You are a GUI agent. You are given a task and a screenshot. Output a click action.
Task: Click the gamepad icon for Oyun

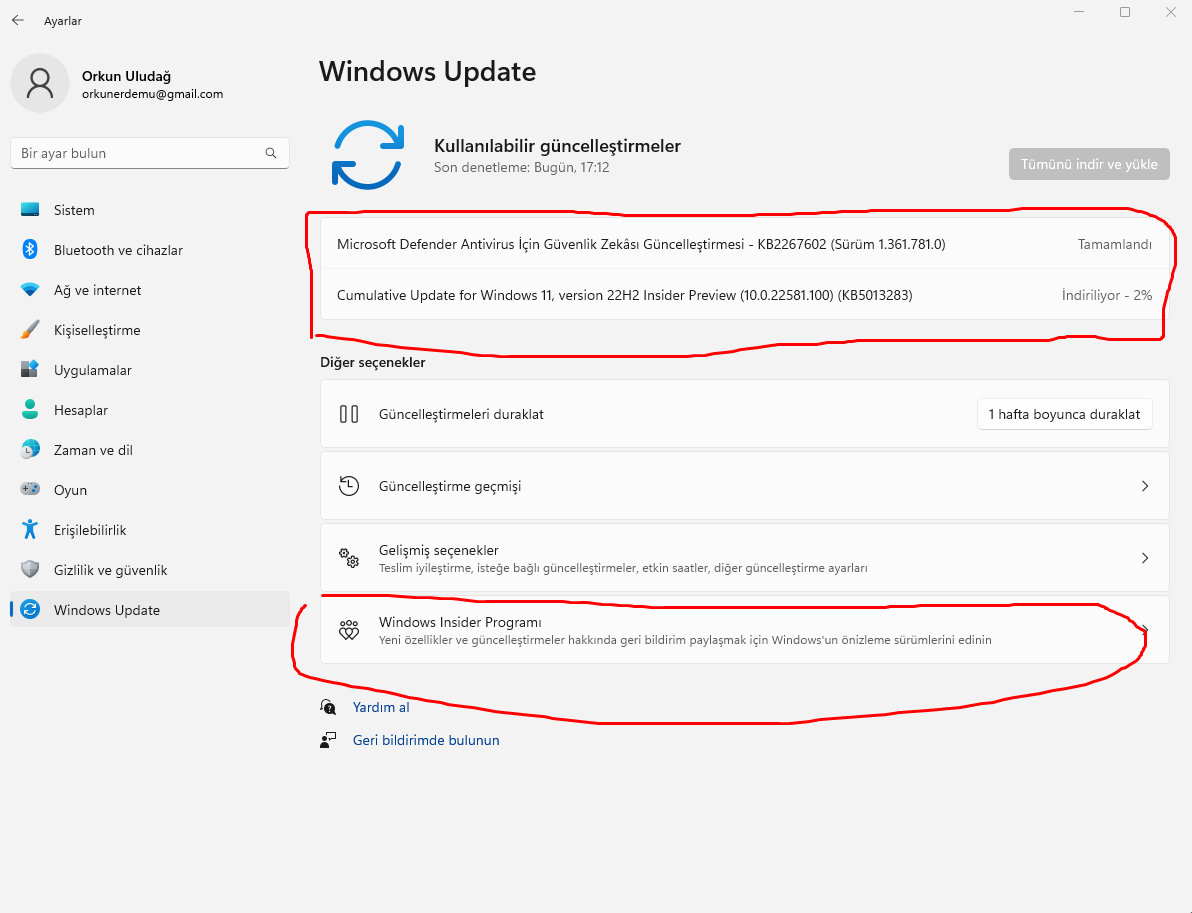pyautogui.click(x=30, y=490)
